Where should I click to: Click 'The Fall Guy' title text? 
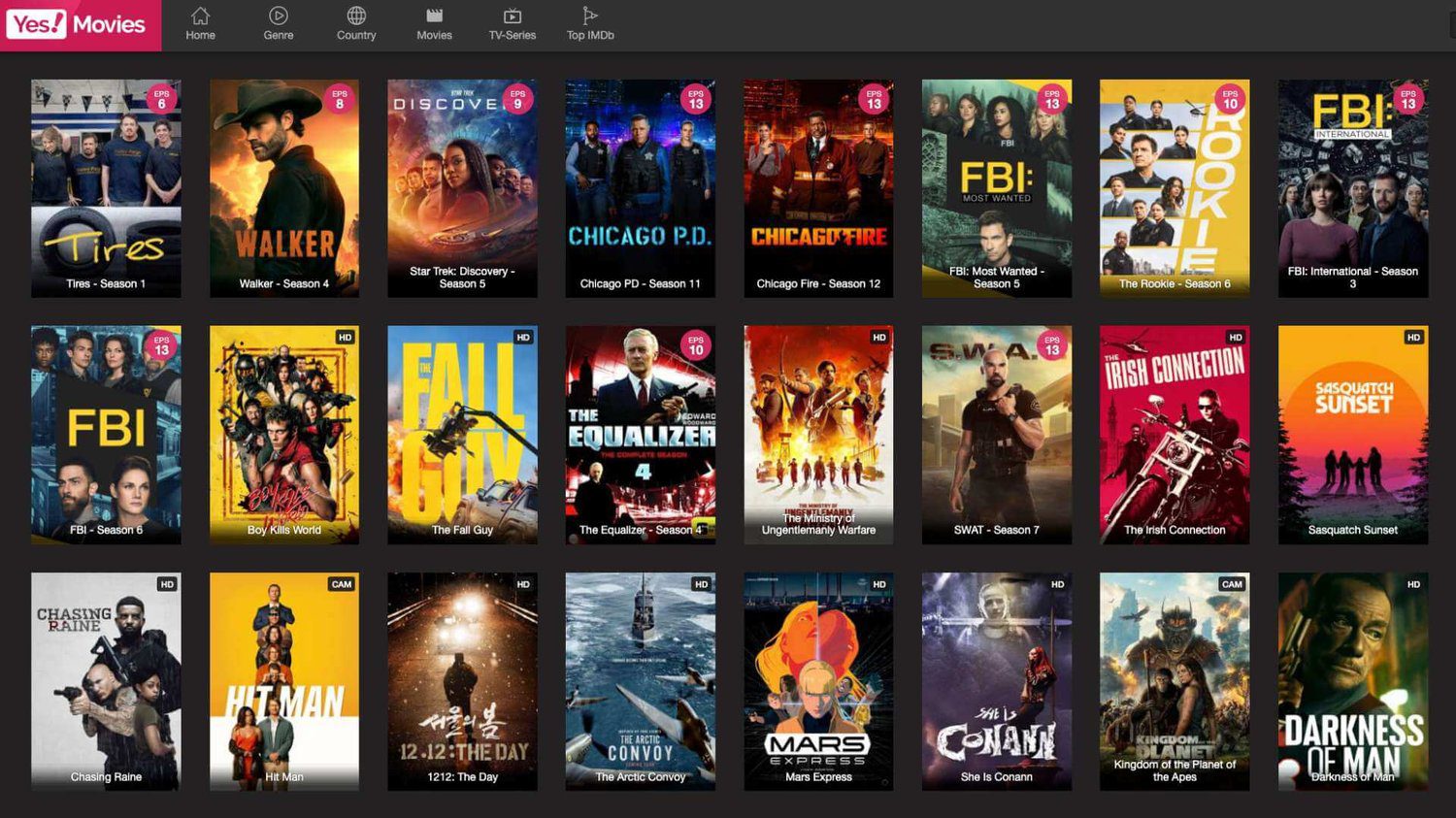click(x=462, y=530)
